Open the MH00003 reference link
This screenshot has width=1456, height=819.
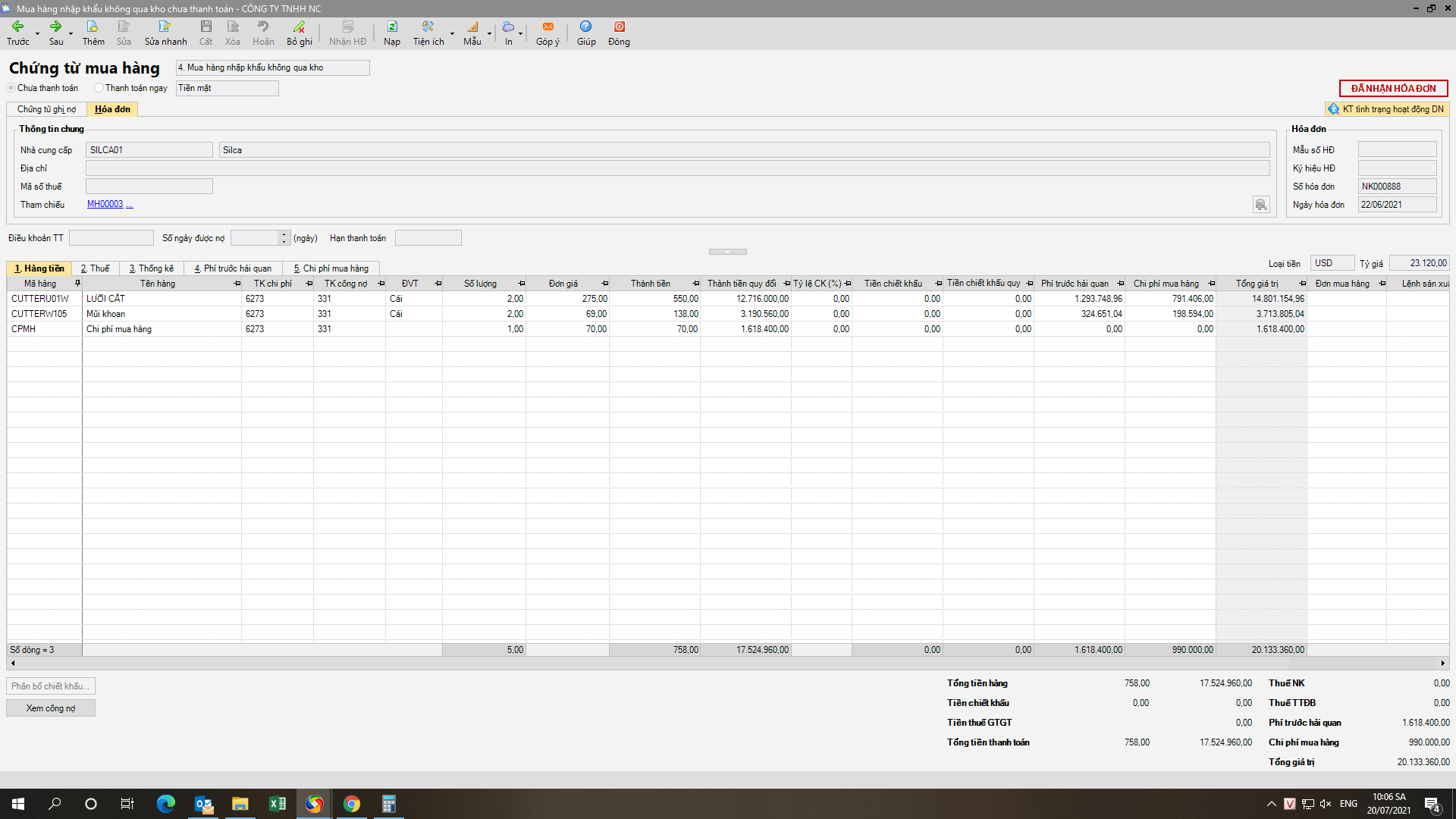[x=105, y=205]
